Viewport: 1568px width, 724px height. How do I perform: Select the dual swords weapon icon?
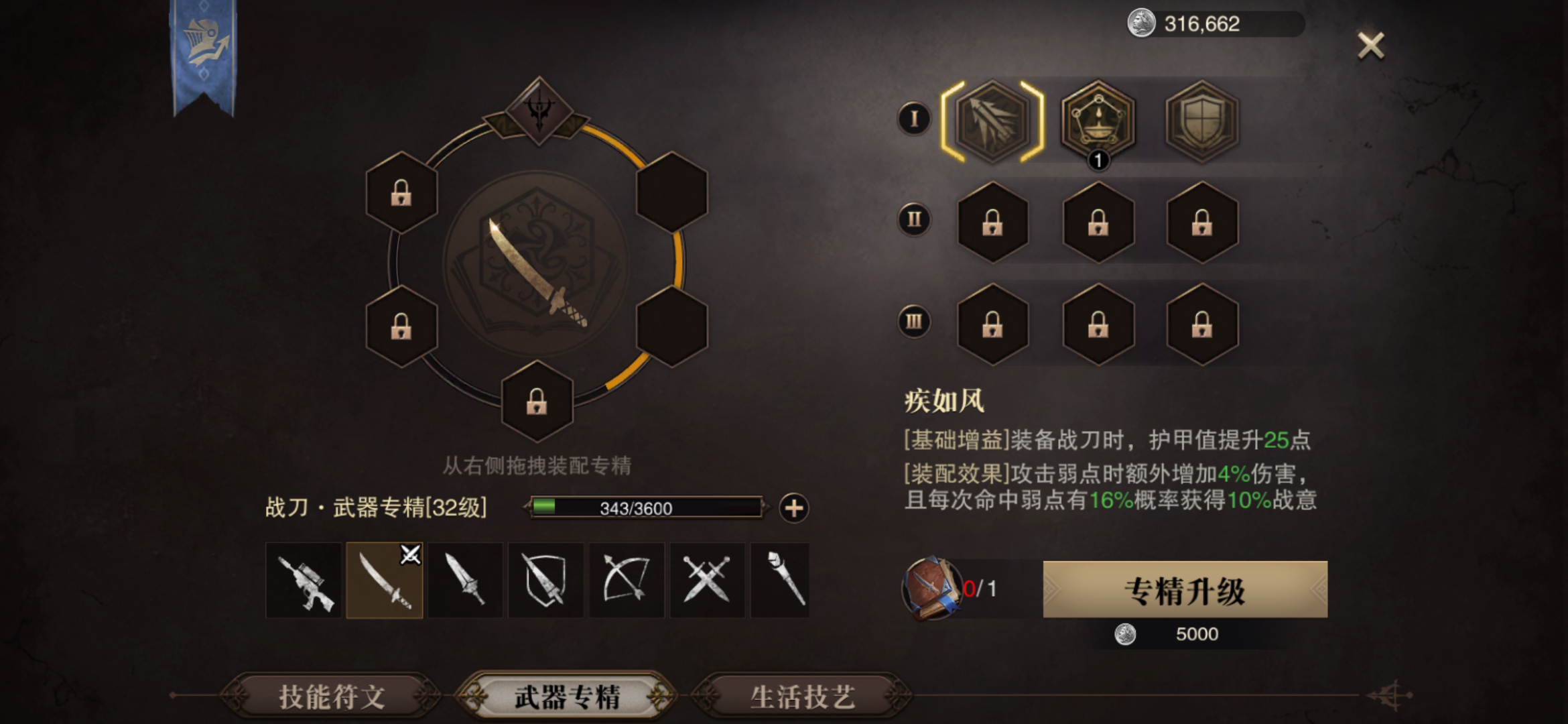(707, 580)
